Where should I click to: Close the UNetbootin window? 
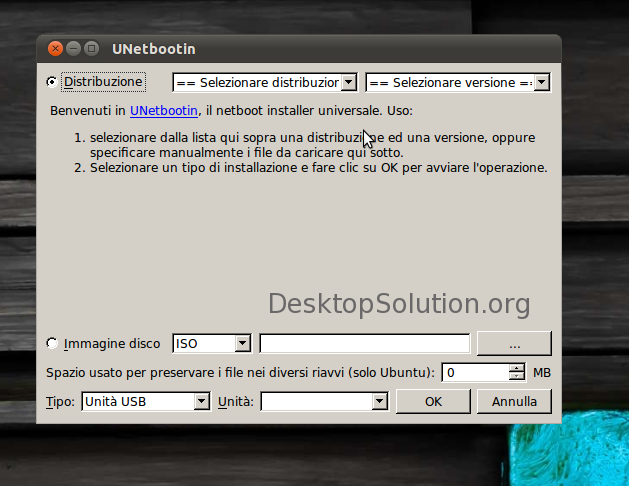coord(55,49)
